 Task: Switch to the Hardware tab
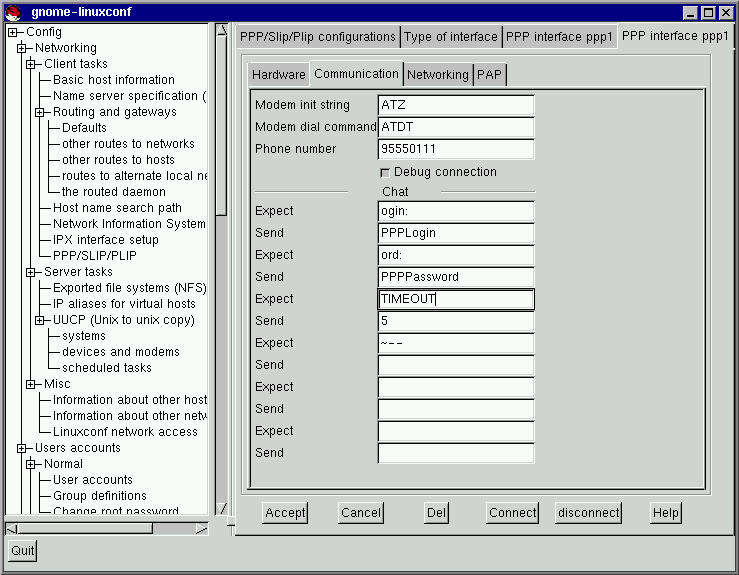278,75
